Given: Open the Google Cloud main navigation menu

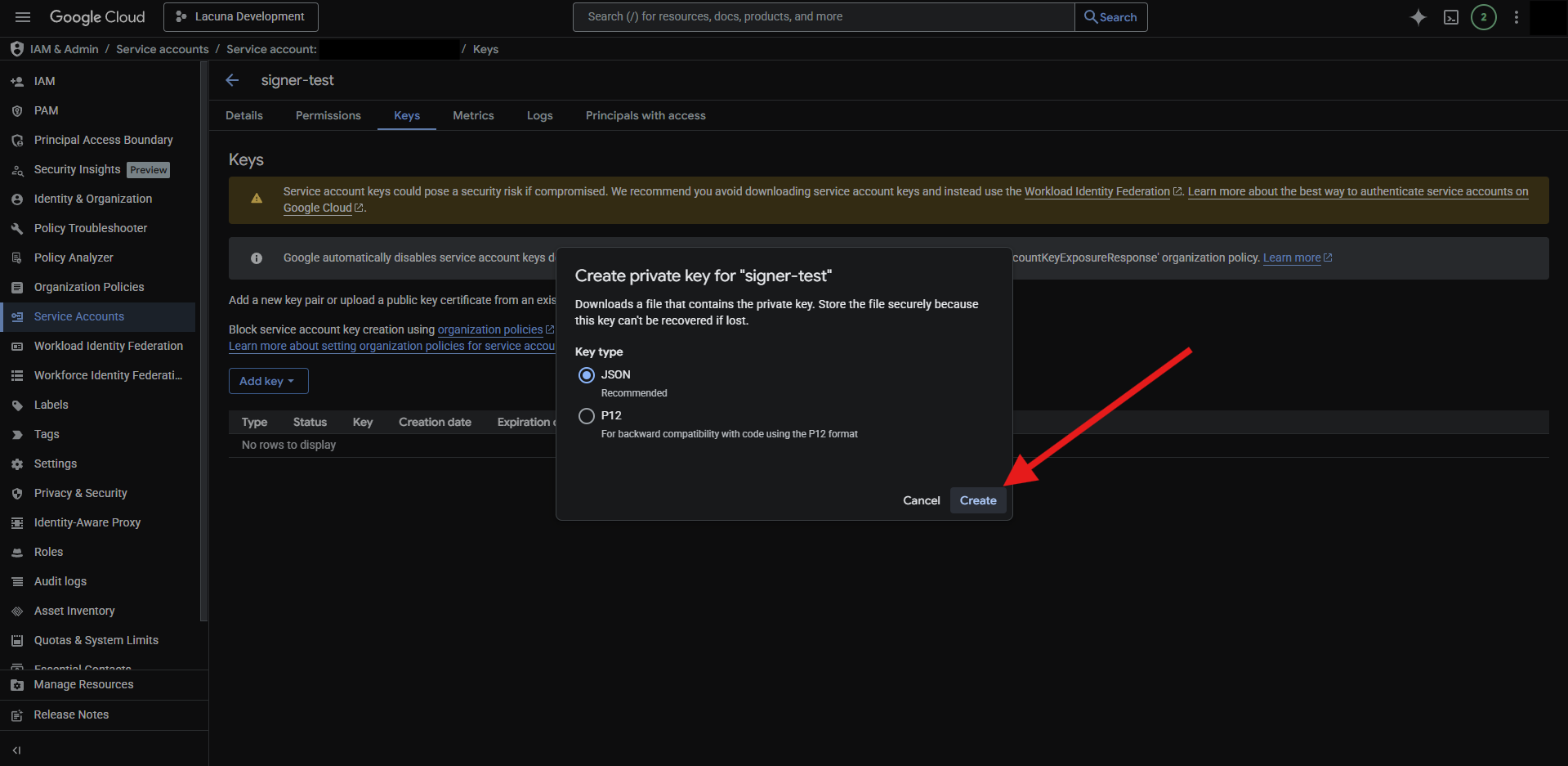Looking at the screenshot, I should click(23, 17).
